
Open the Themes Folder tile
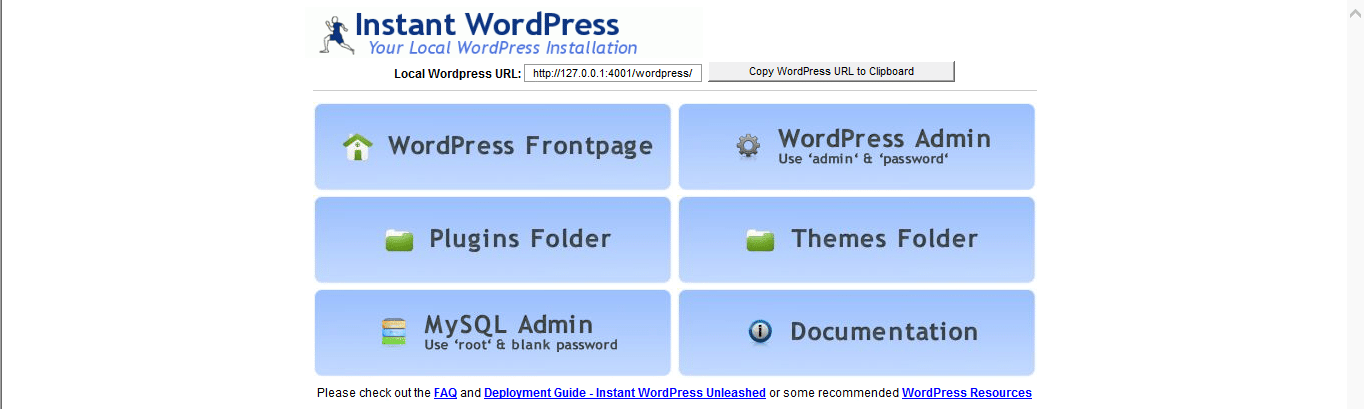857,240
